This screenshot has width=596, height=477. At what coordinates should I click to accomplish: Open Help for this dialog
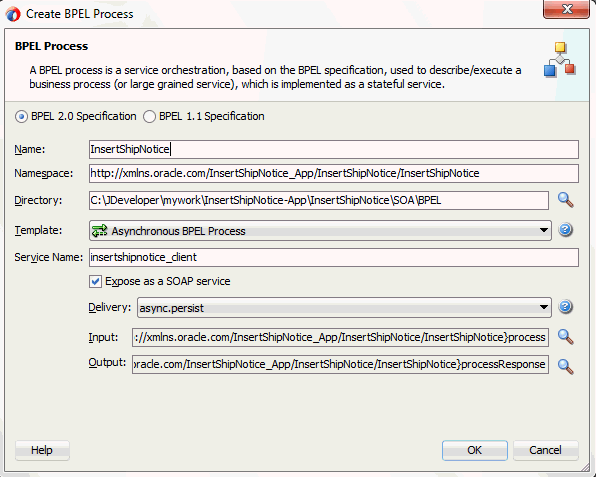pos(42,450)
